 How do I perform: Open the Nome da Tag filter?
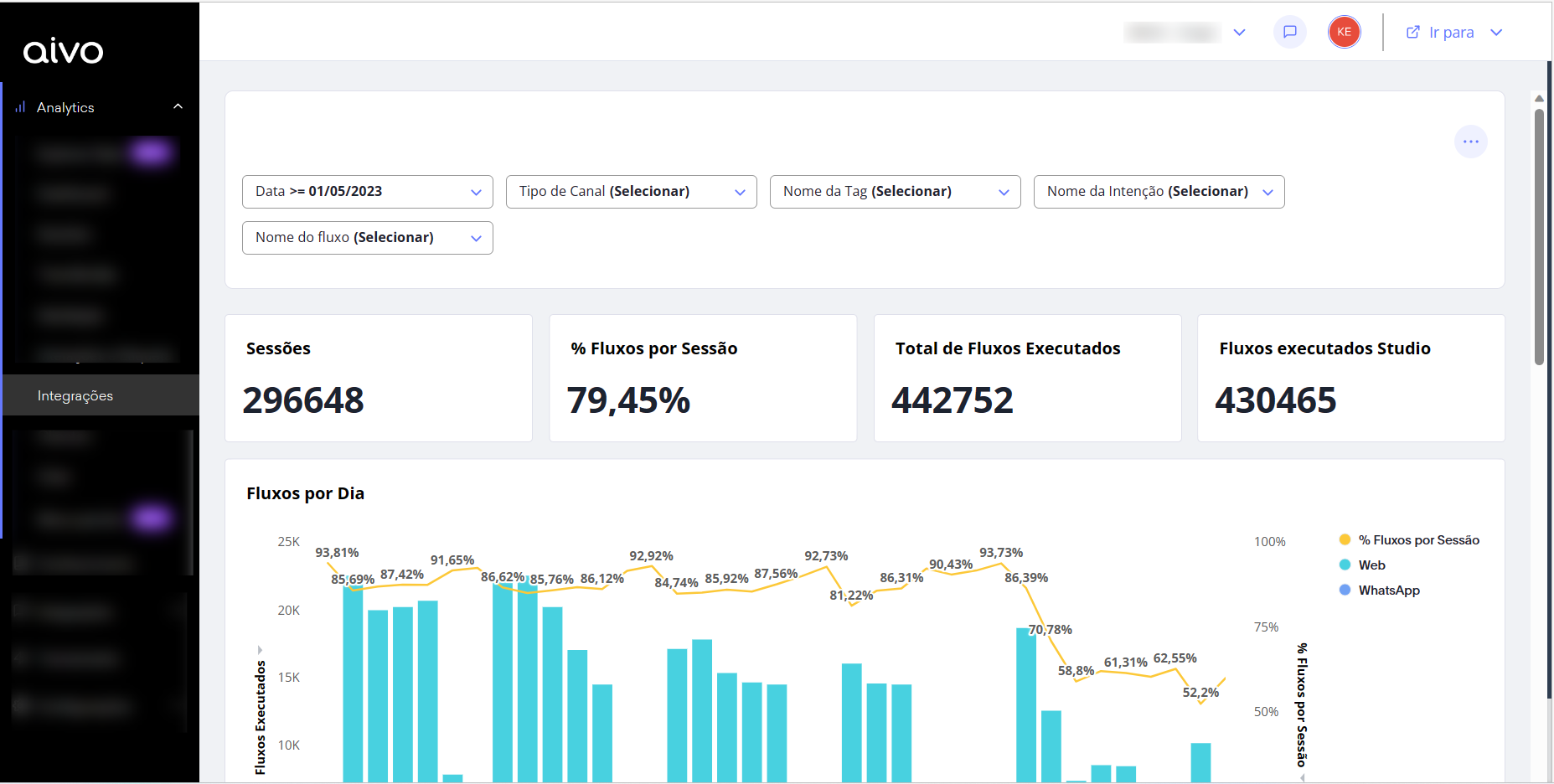tap(895, 192)
